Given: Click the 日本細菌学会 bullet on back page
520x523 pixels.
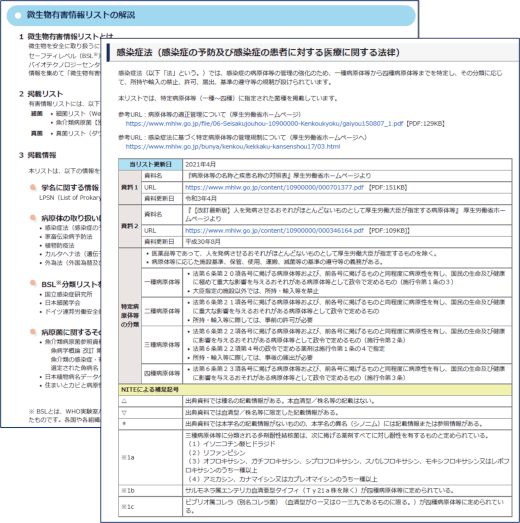Looking at the screenshot, I should (62, 303).
